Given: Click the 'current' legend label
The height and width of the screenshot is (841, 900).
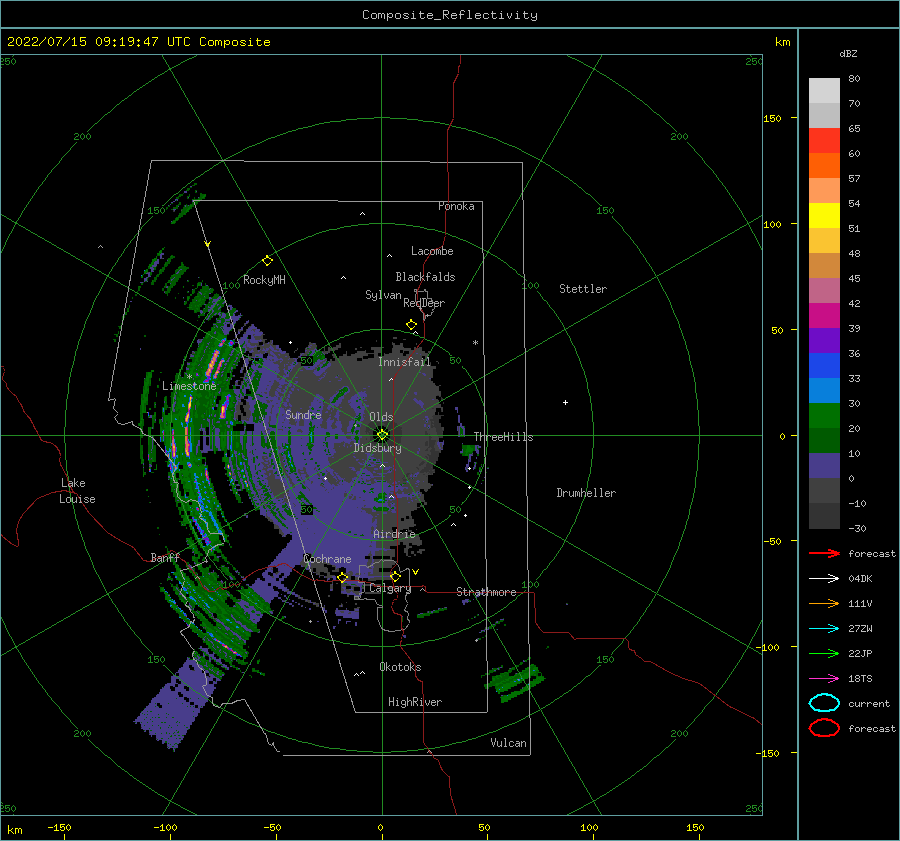Looking at the screenshot, I should point(869,703).
